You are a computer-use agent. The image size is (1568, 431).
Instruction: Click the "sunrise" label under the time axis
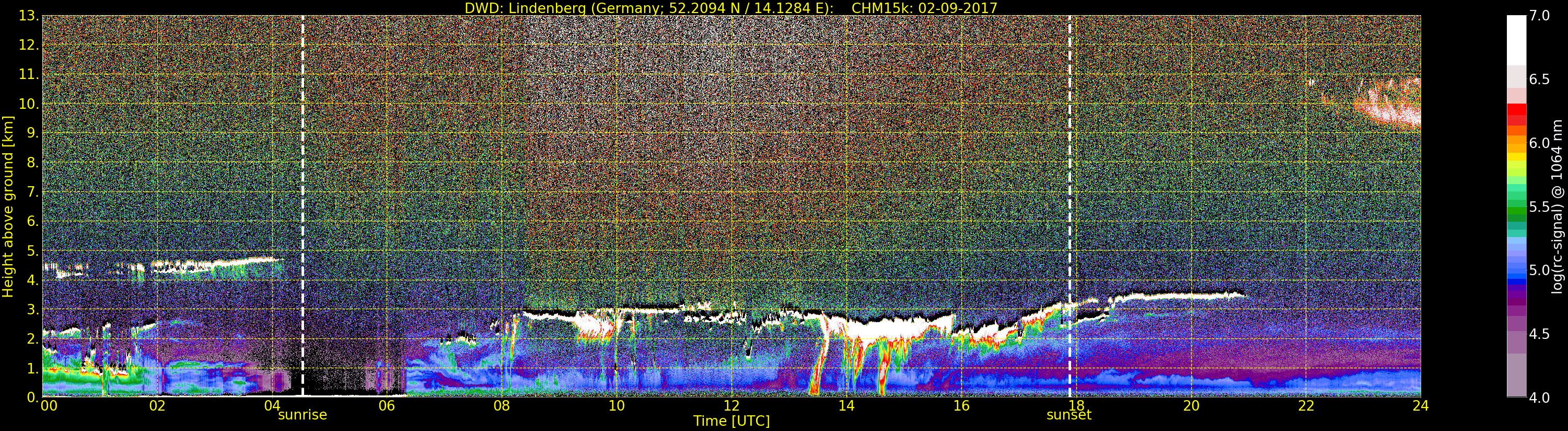point(303,415)
